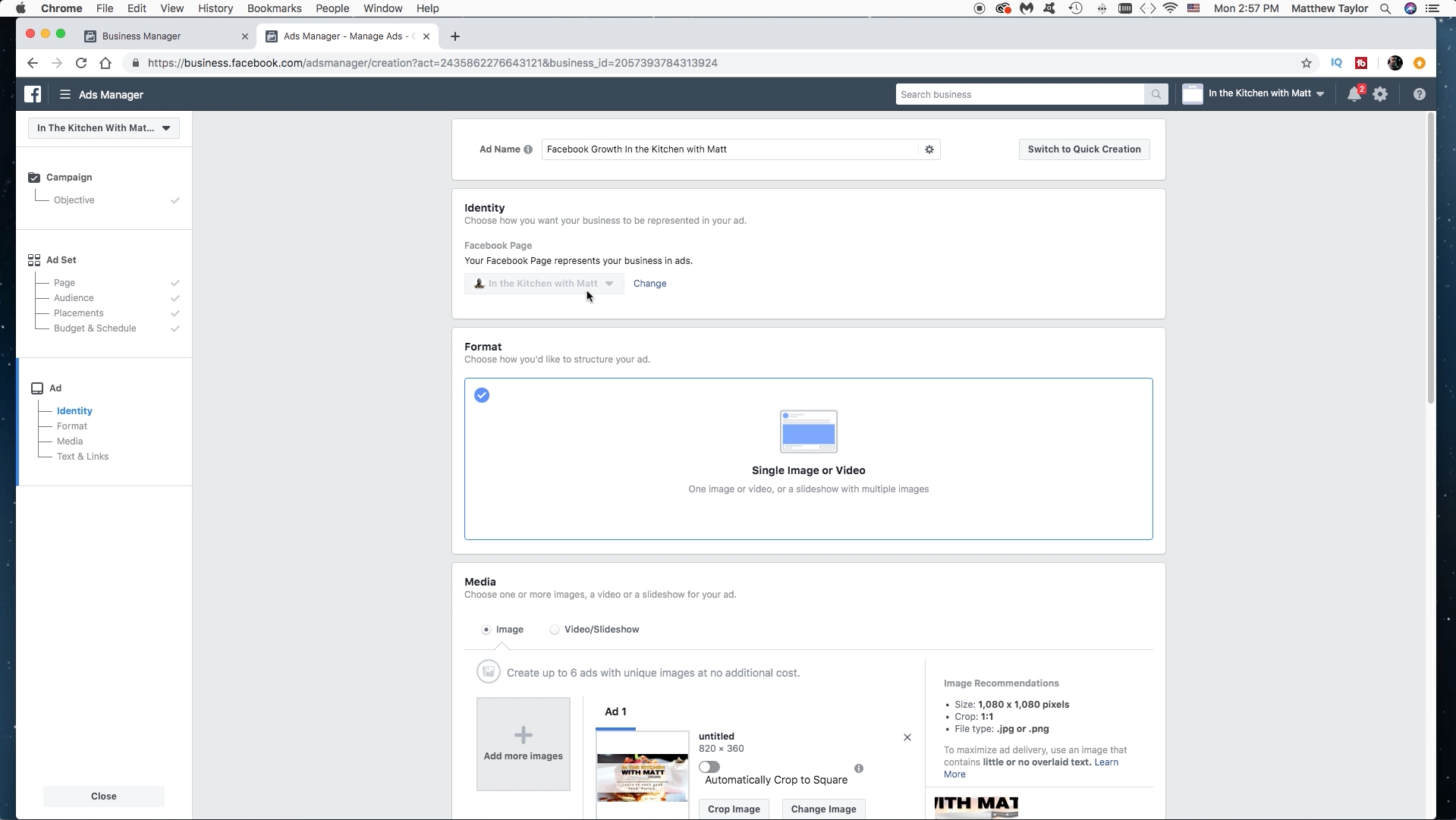
Task: Click the red tb extension icon
Action: coord(1361,63)
